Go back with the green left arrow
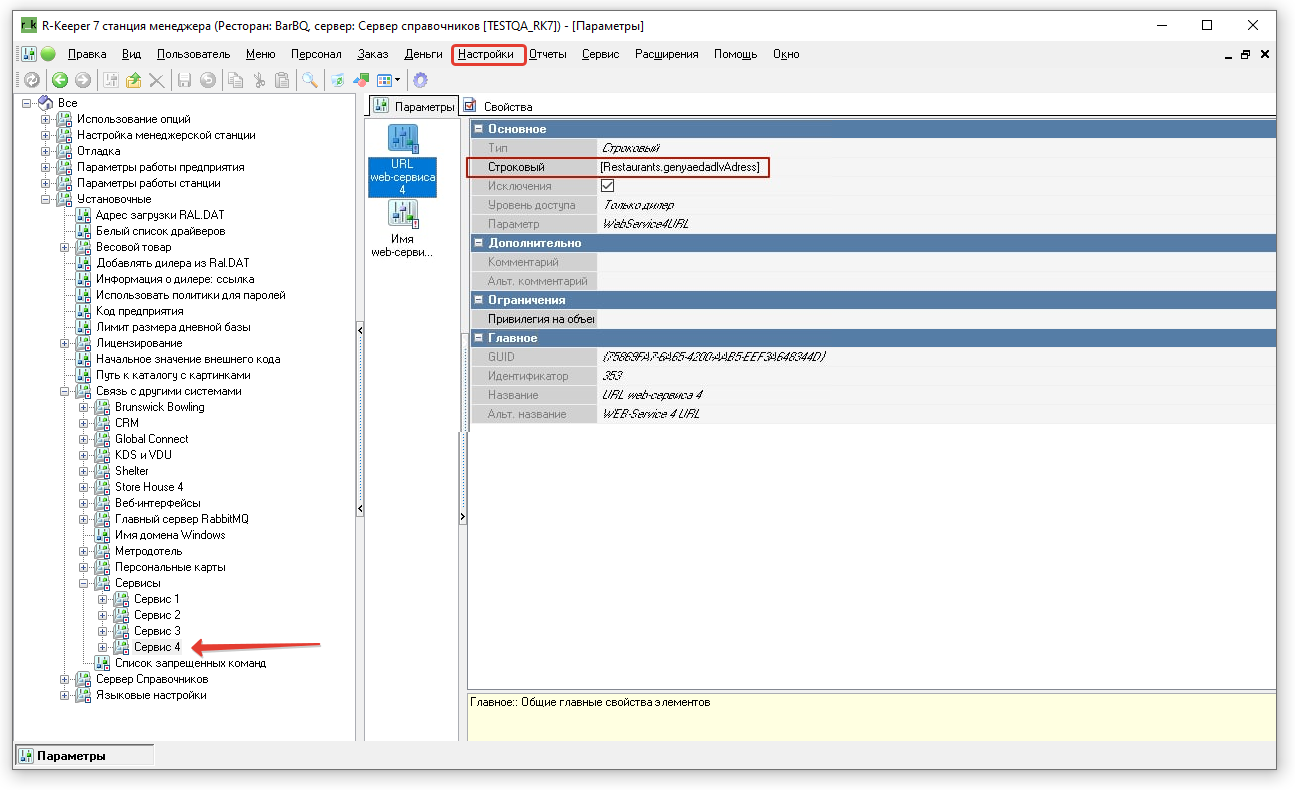1295x790 pixels. point(60,80)
